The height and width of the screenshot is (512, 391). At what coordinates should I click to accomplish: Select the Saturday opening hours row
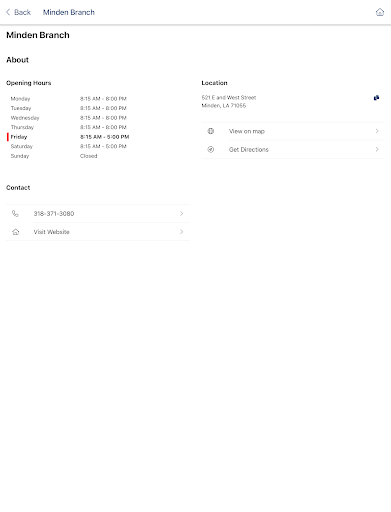[x=68, y=146]
